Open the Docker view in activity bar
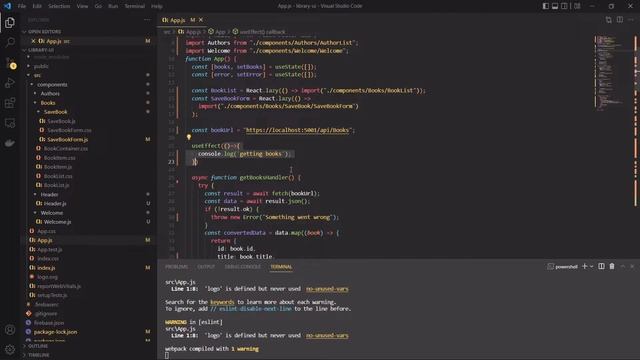This screenshot has width=640, height=360. [10, 142]
